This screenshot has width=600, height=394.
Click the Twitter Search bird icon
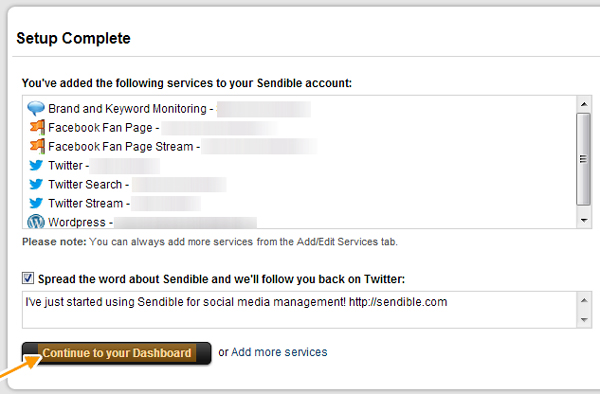coord(36,184)
